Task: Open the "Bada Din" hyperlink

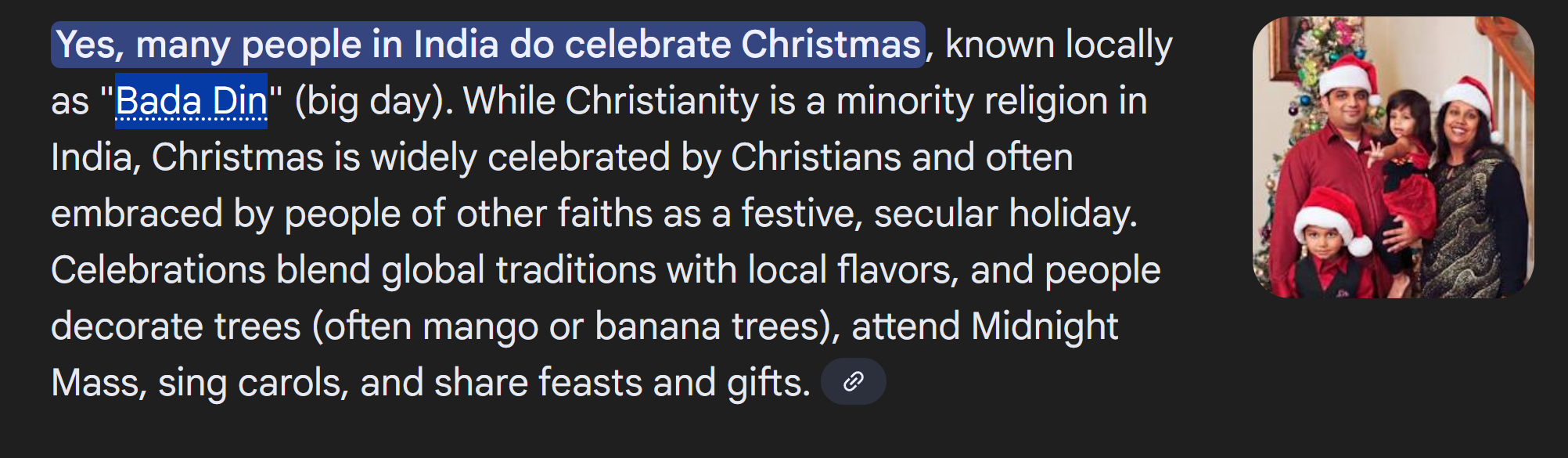Action: pos(191,101)
